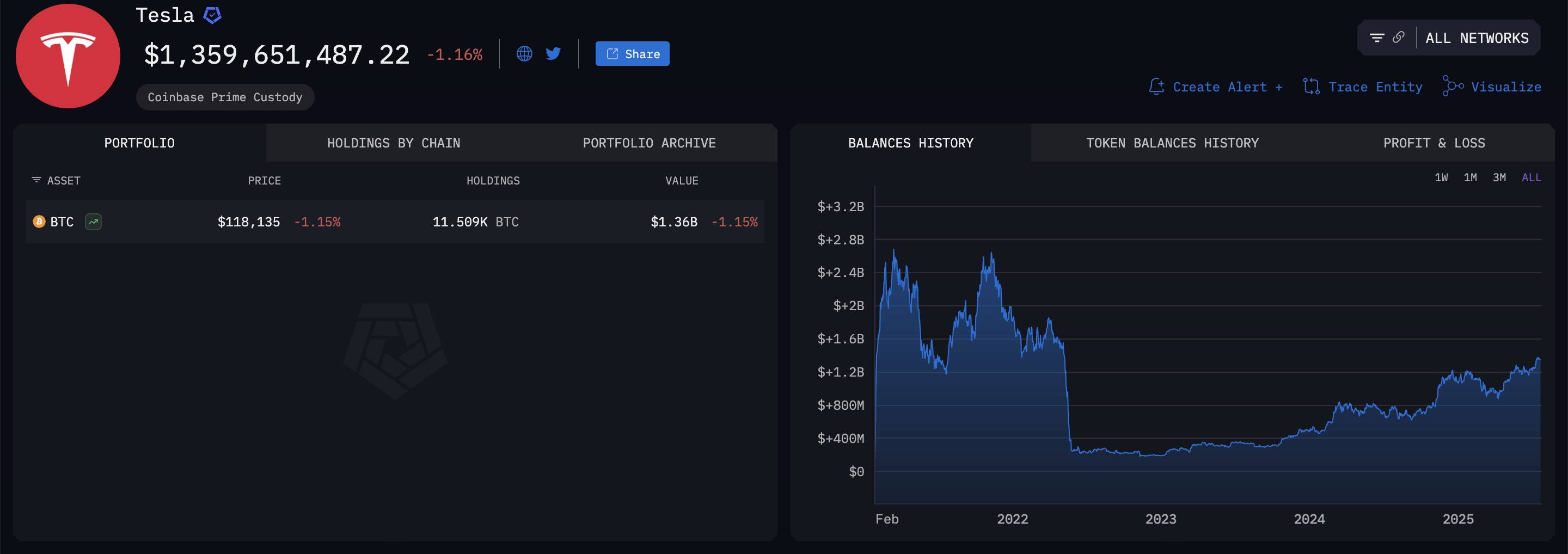The width and height of the screenshot is (1568, 554).
Task: Select the 3M chart time range
Action: click(x=1499, y=177)
